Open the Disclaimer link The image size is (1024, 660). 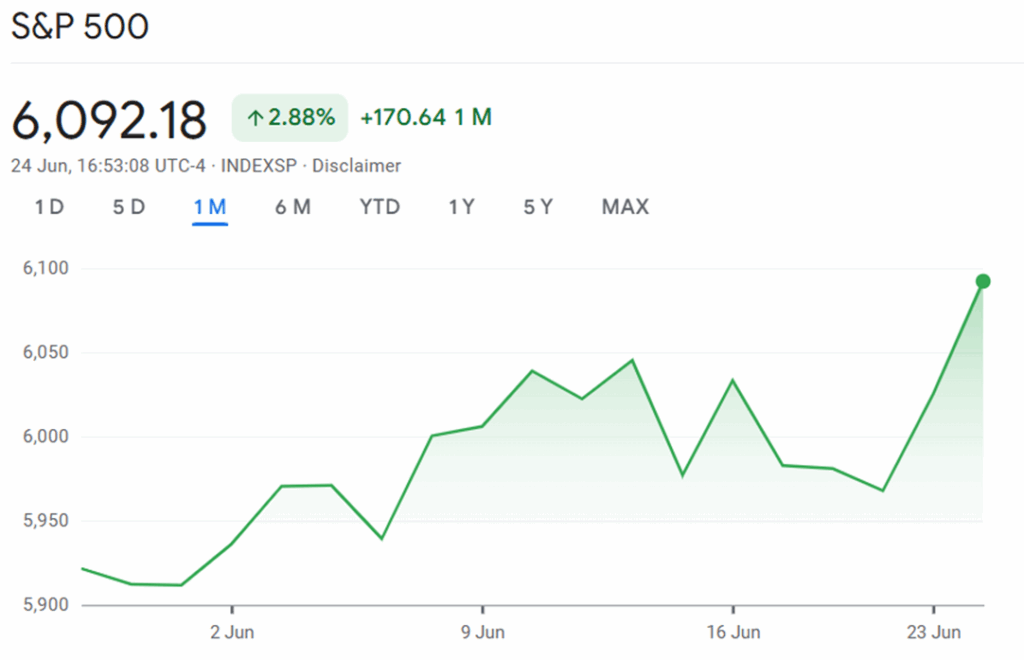[x=357, y=166]
